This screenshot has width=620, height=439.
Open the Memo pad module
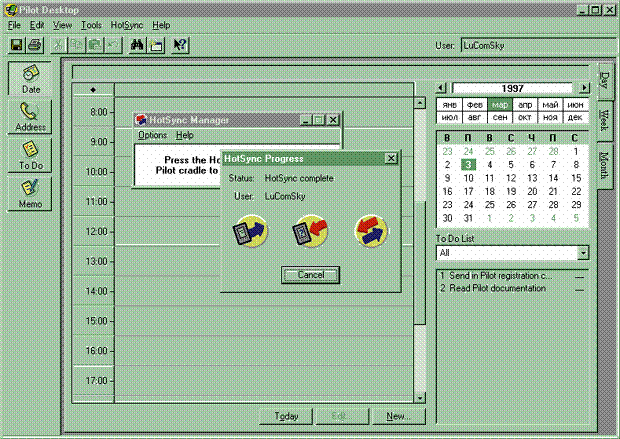pos(30,193)
